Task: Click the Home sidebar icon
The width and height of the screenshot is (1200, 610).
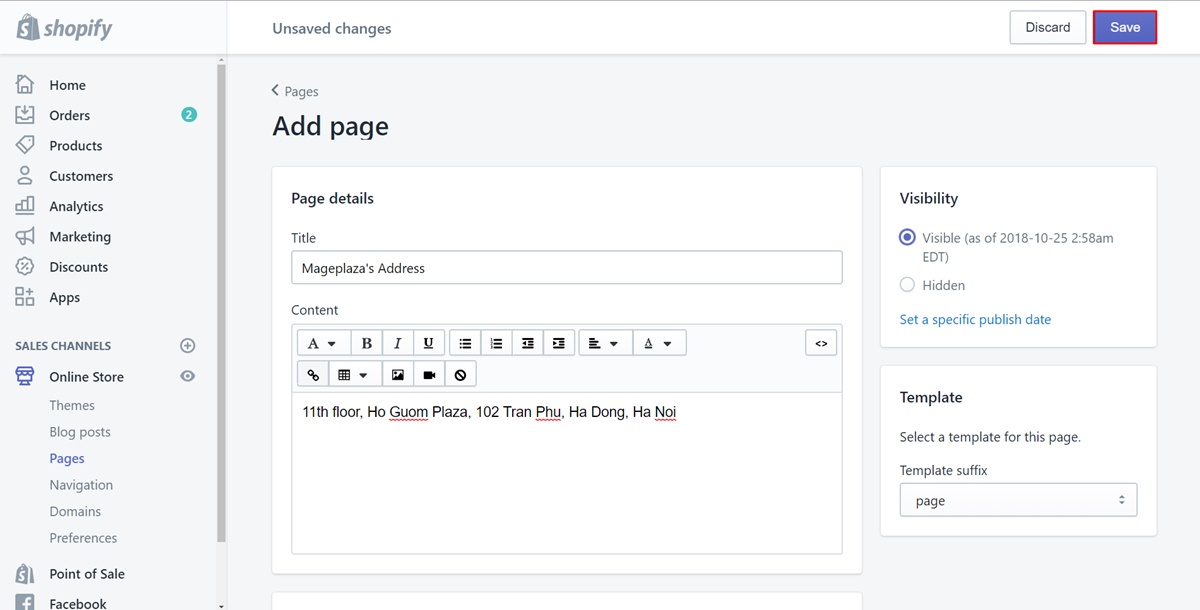Action: pyautogui.click(x=25, y=85)
